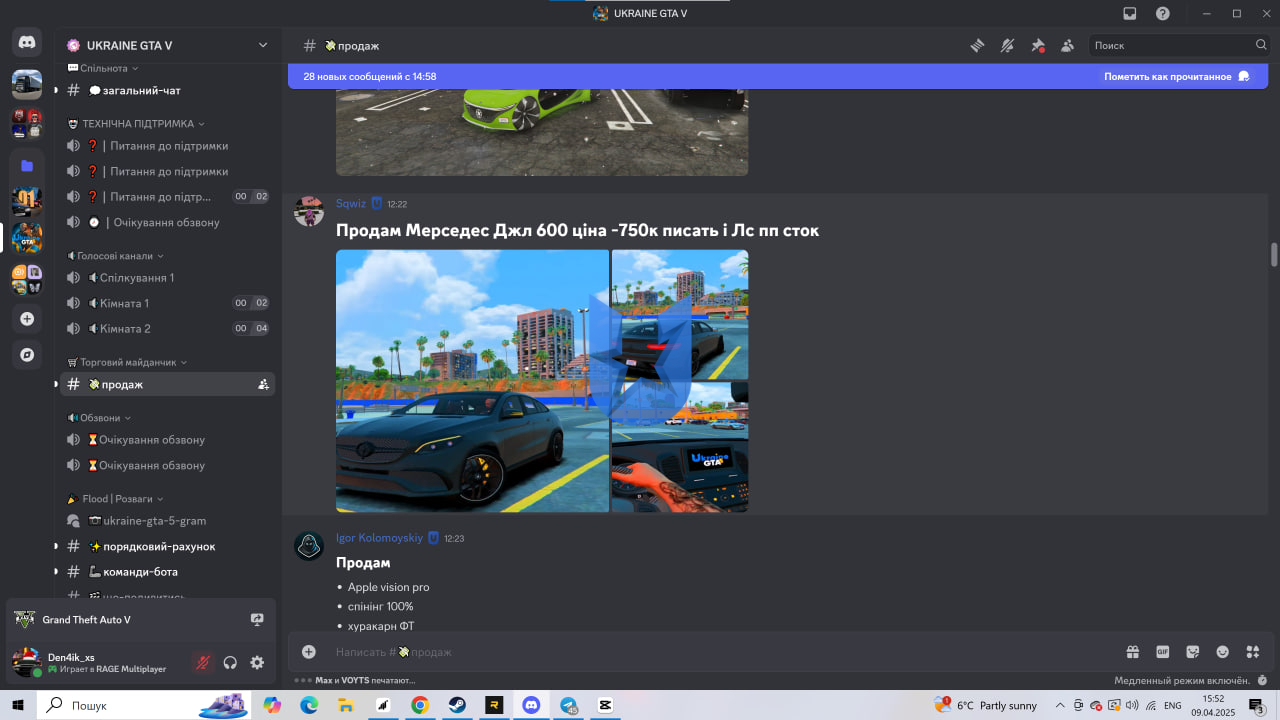This screenshot has height=720, width=1280.
Task: Join the Очікування обзвону channel under ТЕХНІЧНА ПІДТРИМКА
Action: 165,222
